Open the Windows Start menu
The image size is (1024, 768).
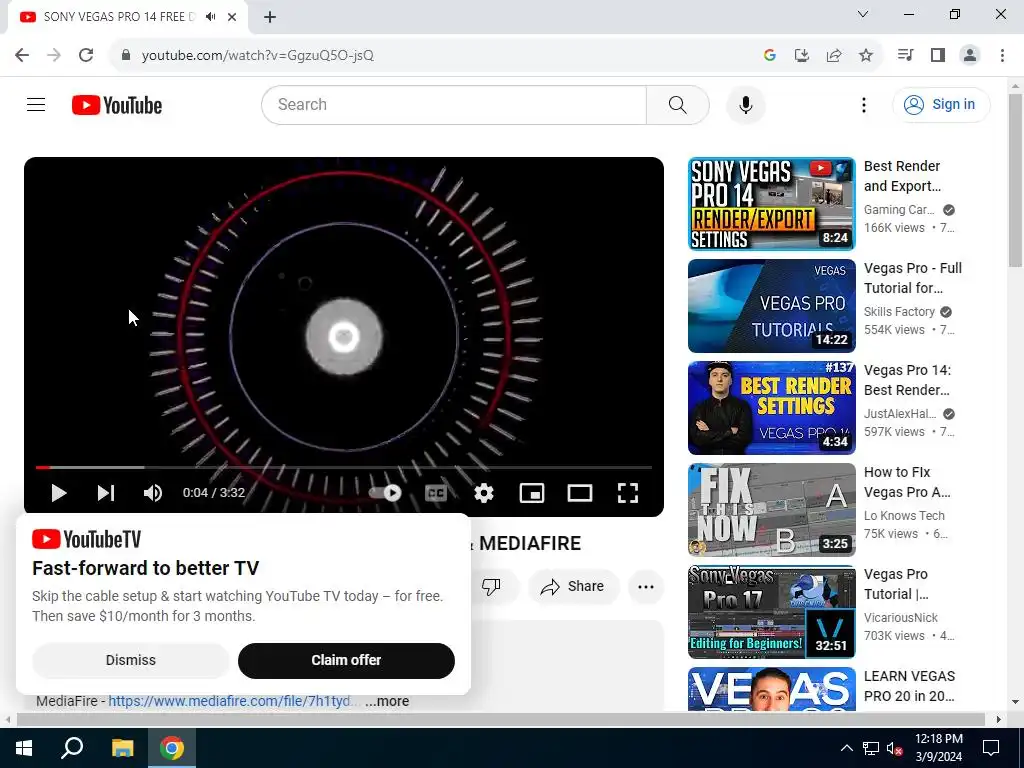(24, 748)
